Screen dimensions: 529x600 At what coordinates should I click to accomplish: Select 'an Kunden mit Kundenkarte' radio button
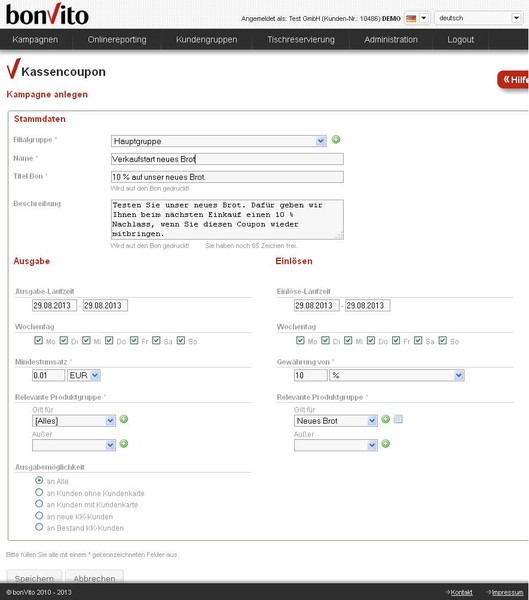39,504
